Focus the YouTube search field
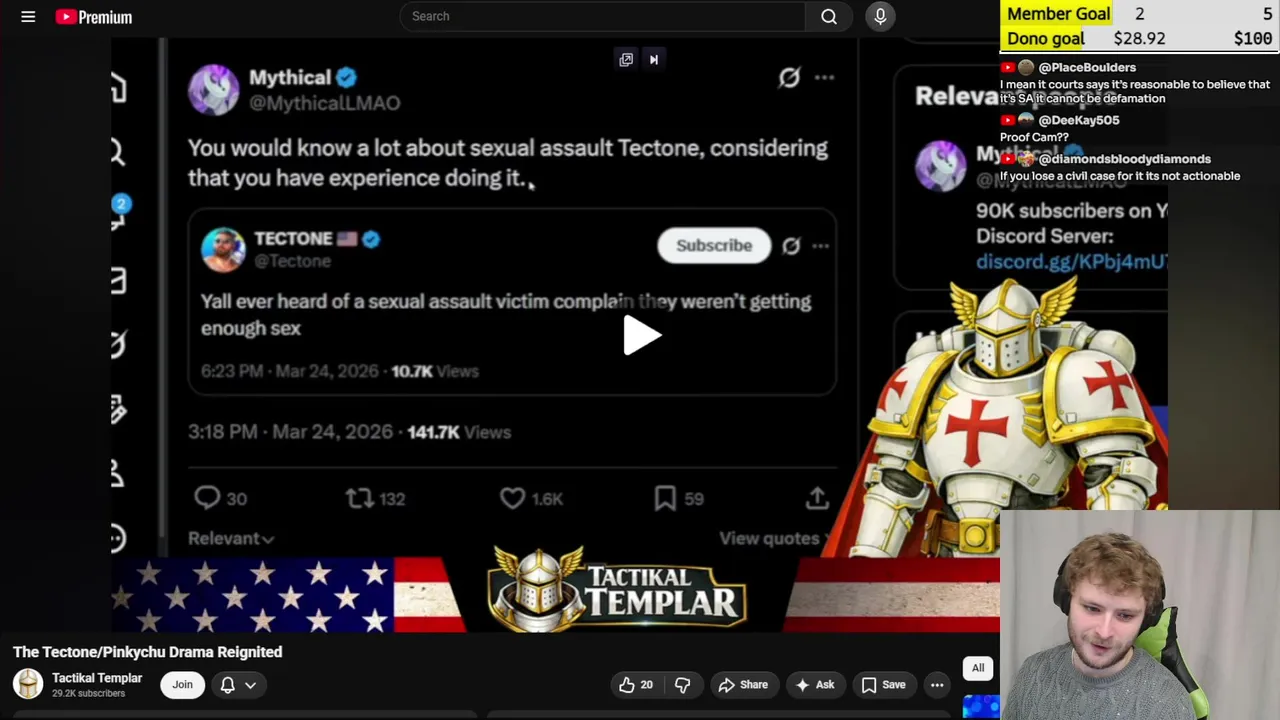1280x720 pixels. (602, 16)
